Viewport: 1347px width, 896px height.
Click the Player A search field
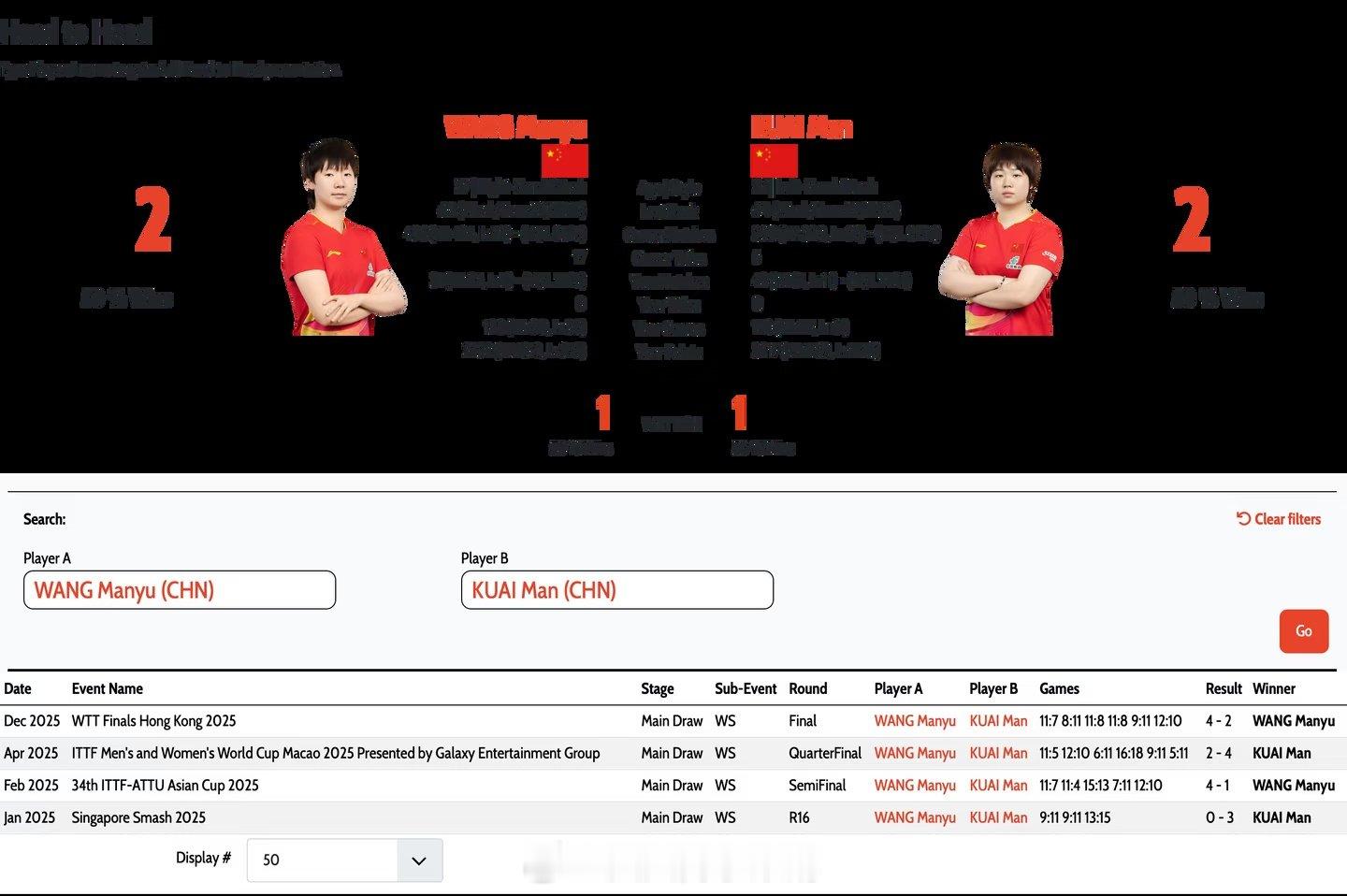[180, 590]
